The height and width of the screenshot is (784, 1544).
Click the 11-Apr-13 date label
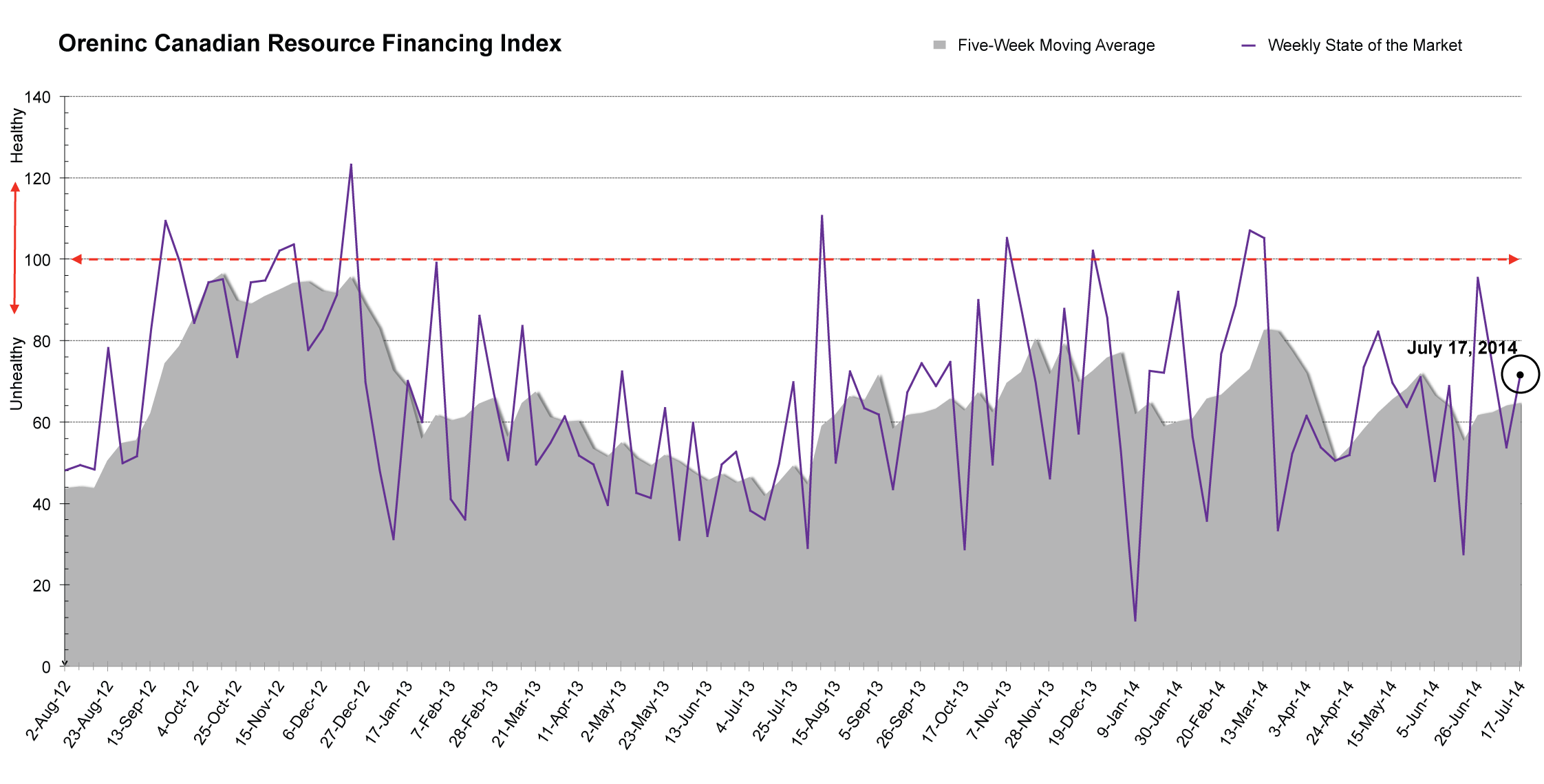click(x=560, y=712)
